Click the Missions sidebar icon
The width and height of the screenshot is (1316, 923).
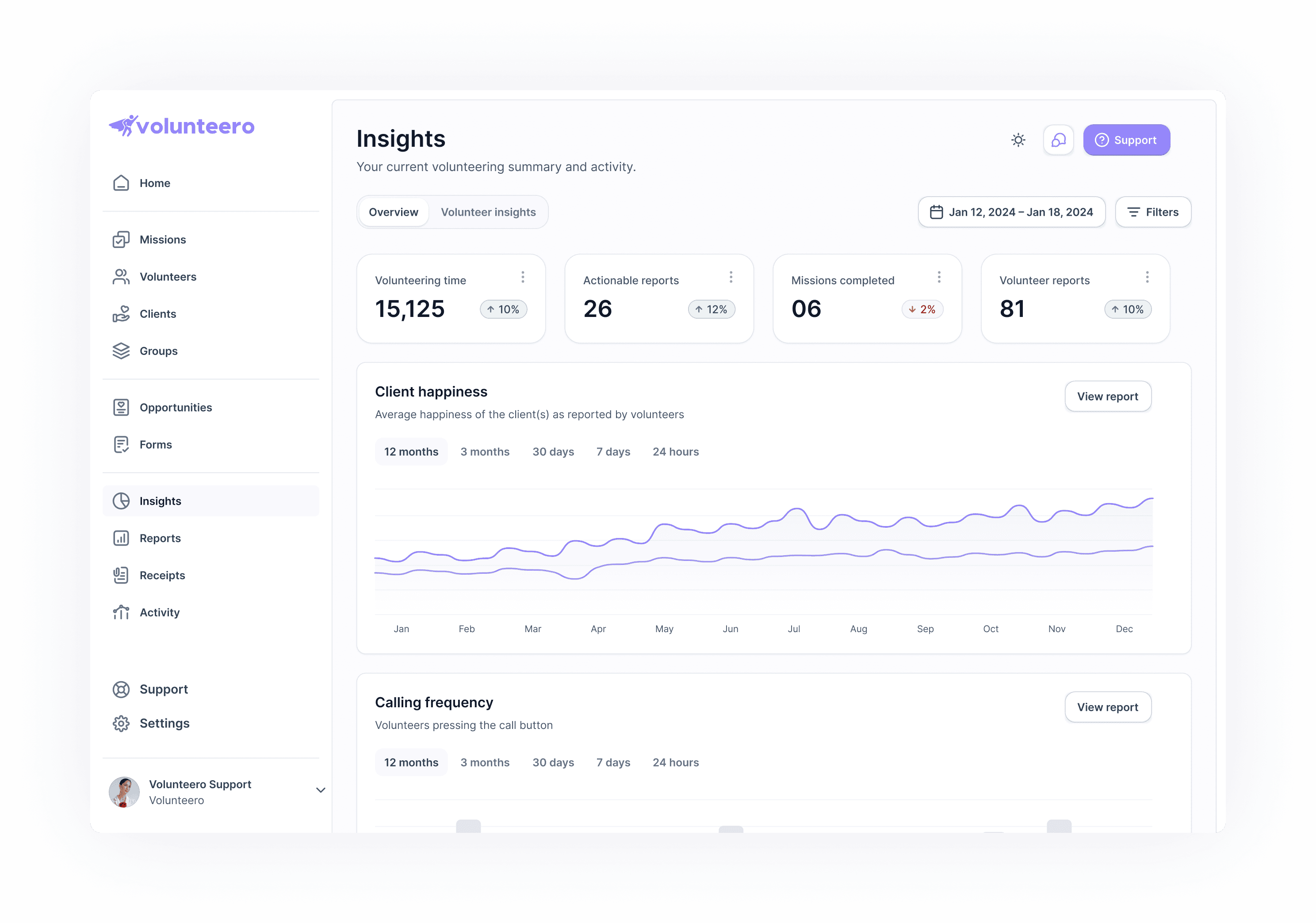point(121,240)
